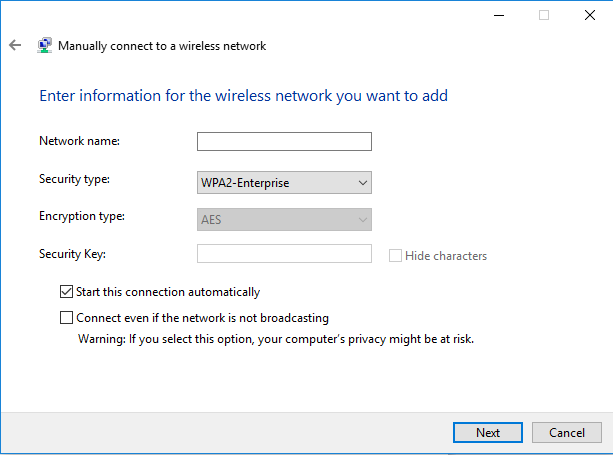Minimize the dialog window
Viewport: 613px width, 455px height.
tap(499, 15)
